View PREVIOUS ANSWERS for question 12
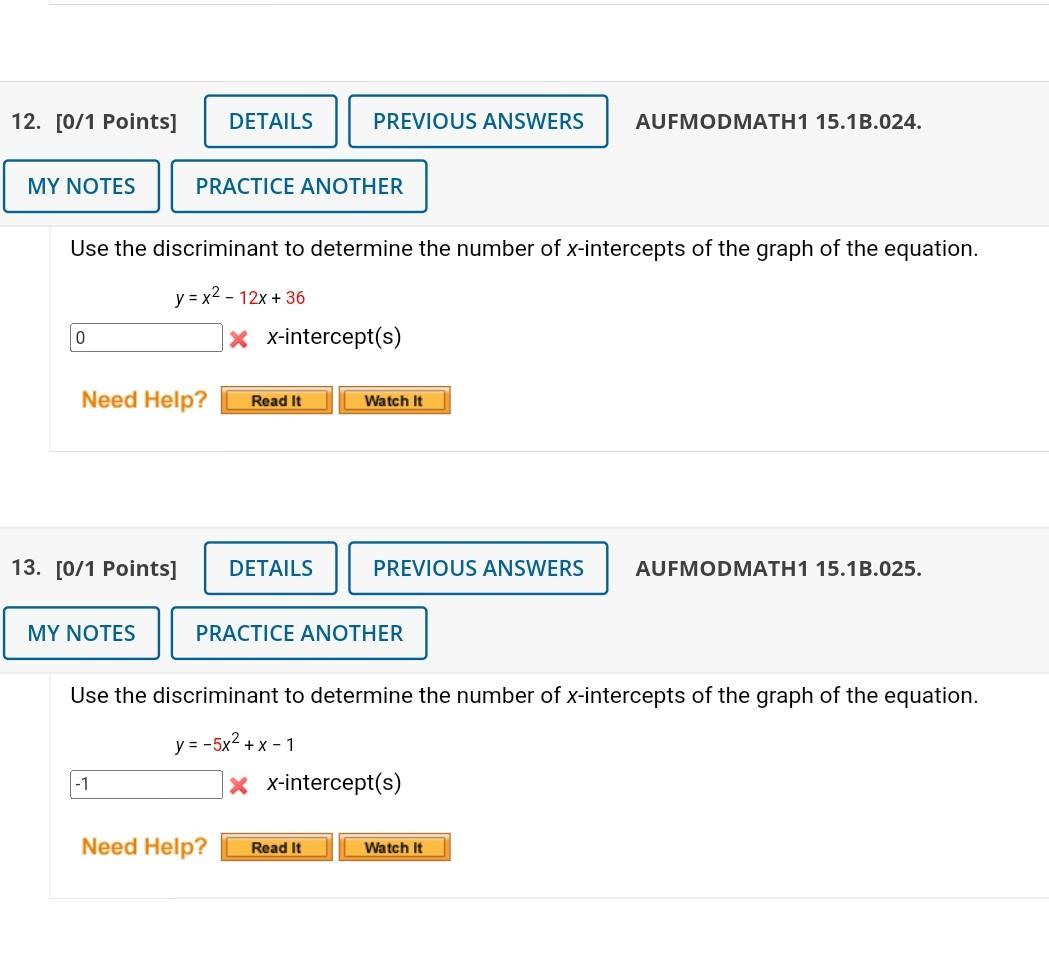 point(478,121)
